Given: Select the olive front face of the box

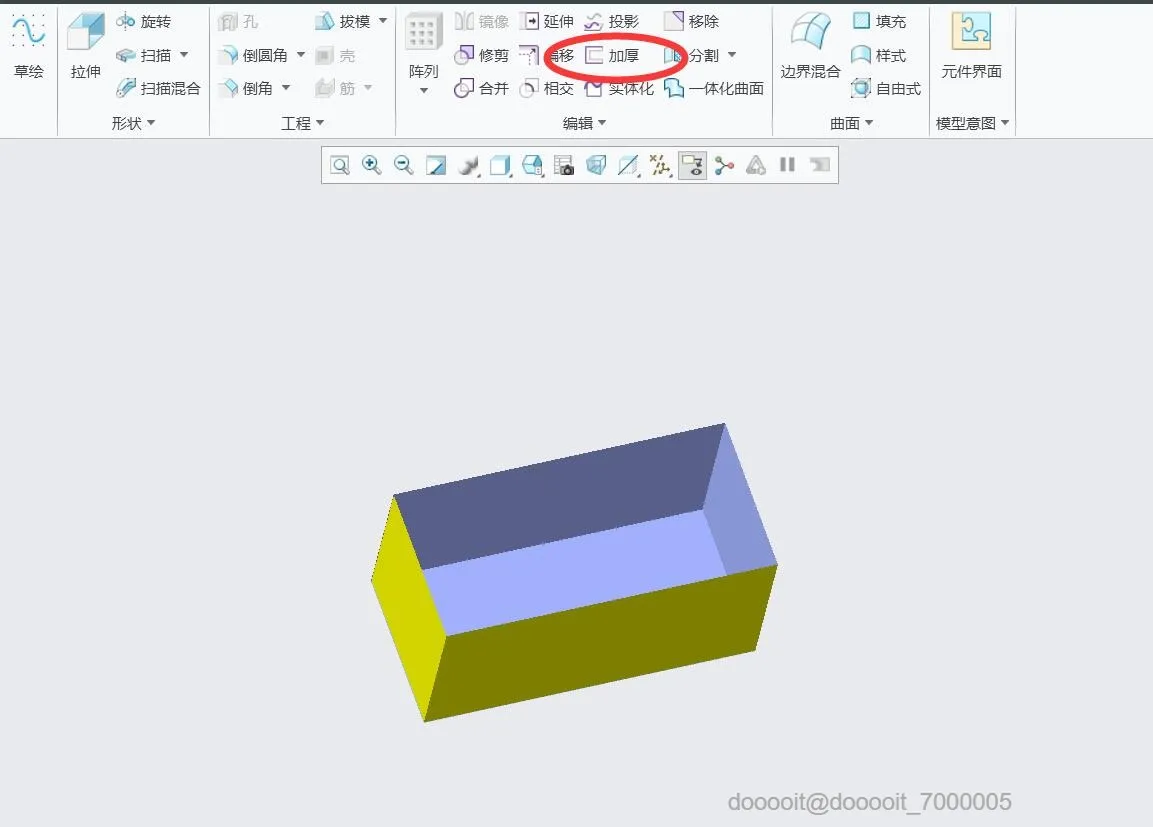Looking at the screenshot, I should [x=601, y=645].
